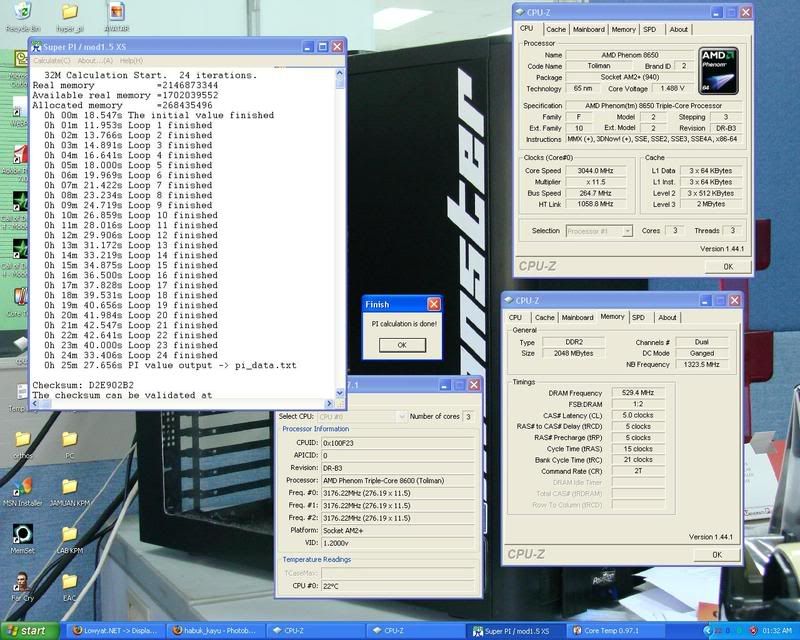
Task: Launch the Far Cry desktop shortcut
Action: click(x=22, y=583)
